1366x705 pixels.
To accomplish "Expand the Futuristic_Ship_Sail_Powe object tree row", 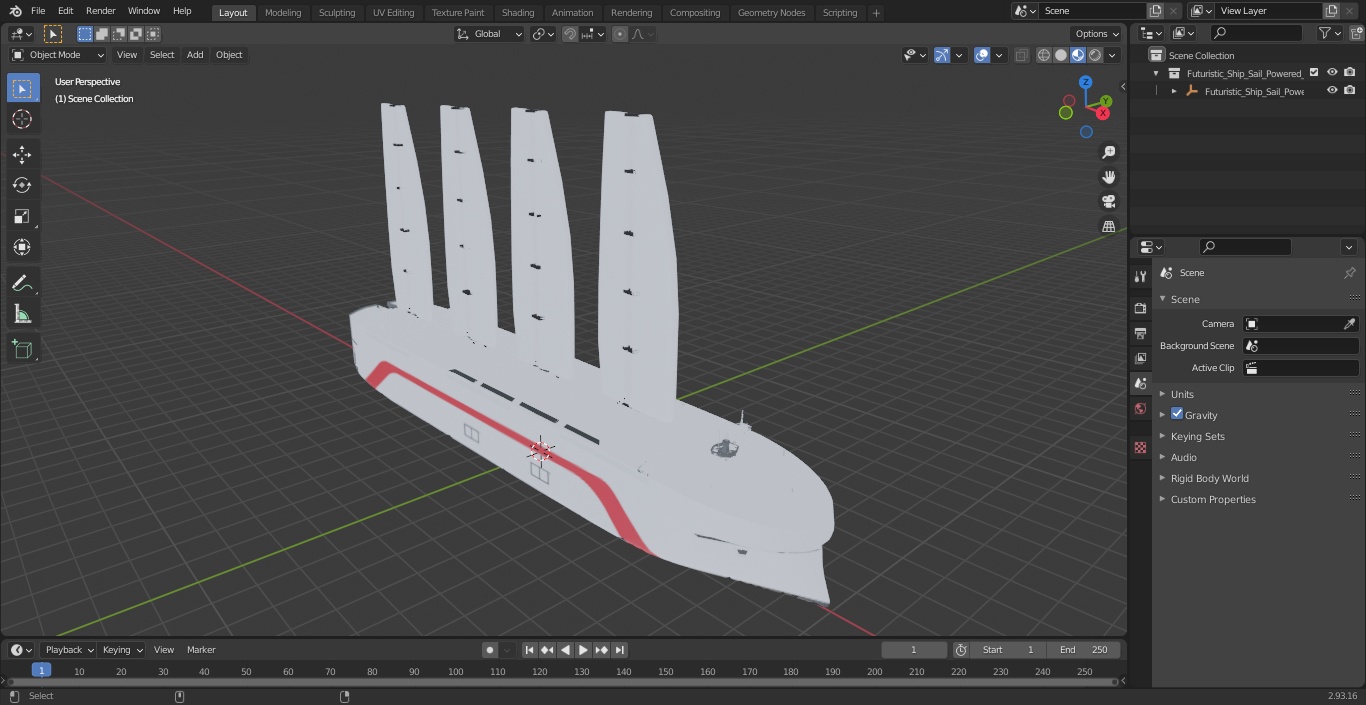I will coord(1174,91).
